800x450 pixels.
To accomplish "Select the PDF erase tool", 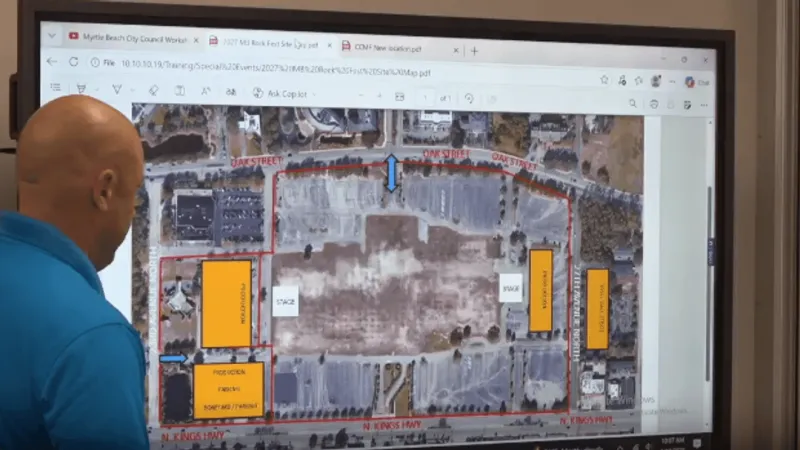I will coord(154,90).
